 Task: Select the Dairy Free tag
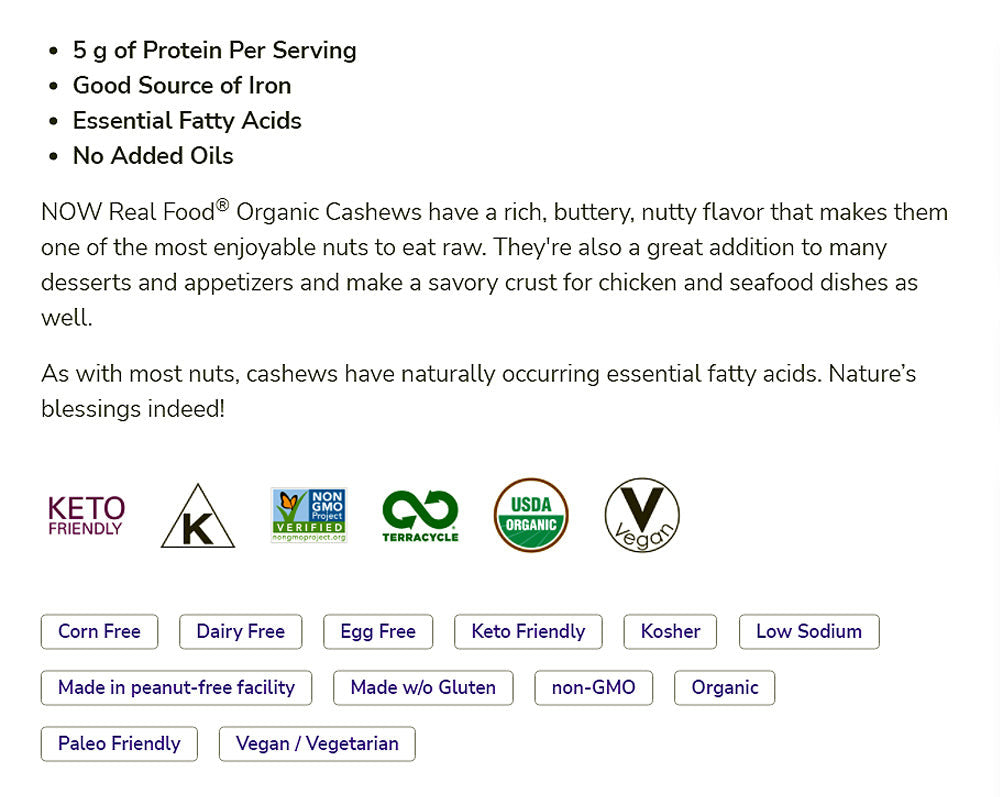[x=240, y=632]
